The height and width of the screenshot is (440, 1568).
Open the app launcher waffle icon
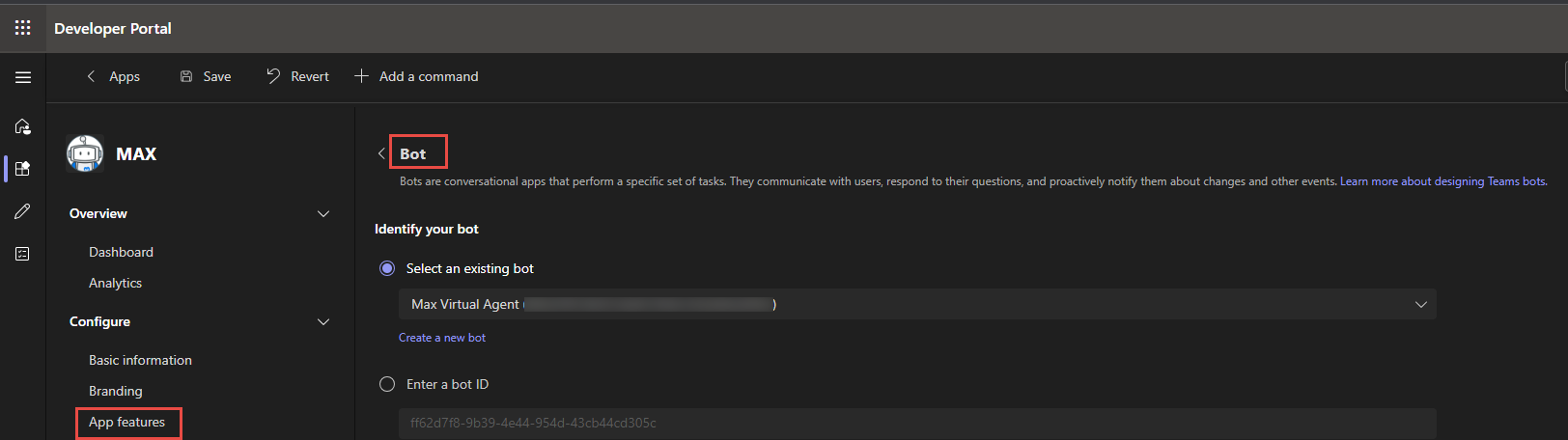pyautogui.click(x=23, y=28)
